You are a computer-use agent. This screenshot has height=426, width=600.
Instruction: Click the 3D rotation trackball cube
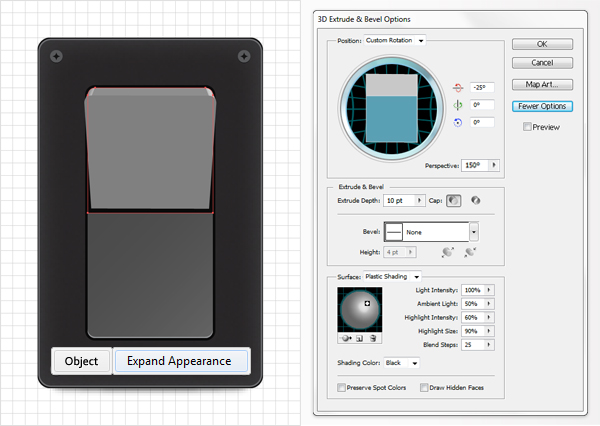[391, 108]
